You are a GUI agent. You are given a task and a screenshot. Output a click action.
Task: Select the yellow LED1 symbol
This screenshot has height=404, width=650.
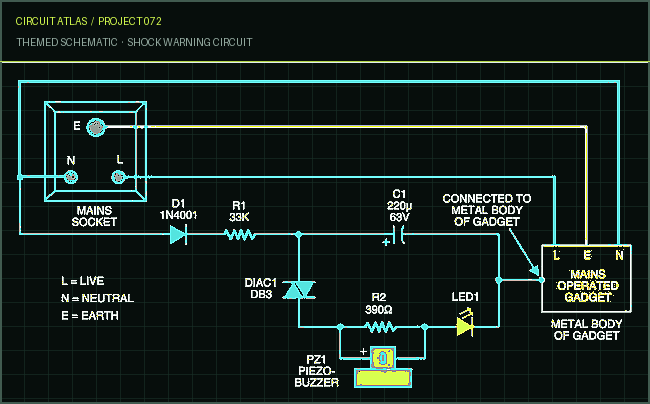pyautogui.click(x=465, y=324)
